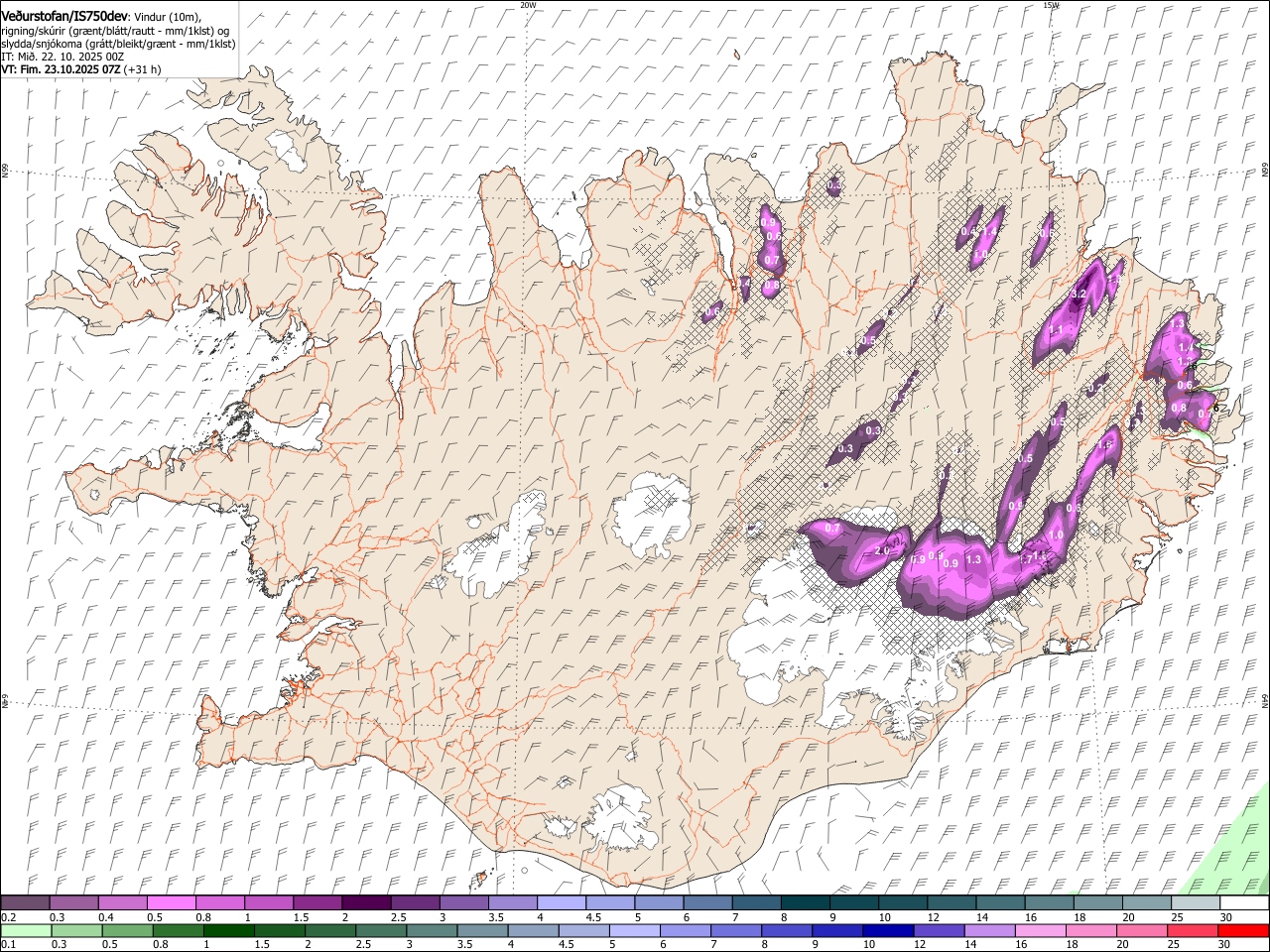This screenshot has width=1270, height=952.
Task: Pick the violet 12 swatch, bottom legend row
Action: pos(939,931)
